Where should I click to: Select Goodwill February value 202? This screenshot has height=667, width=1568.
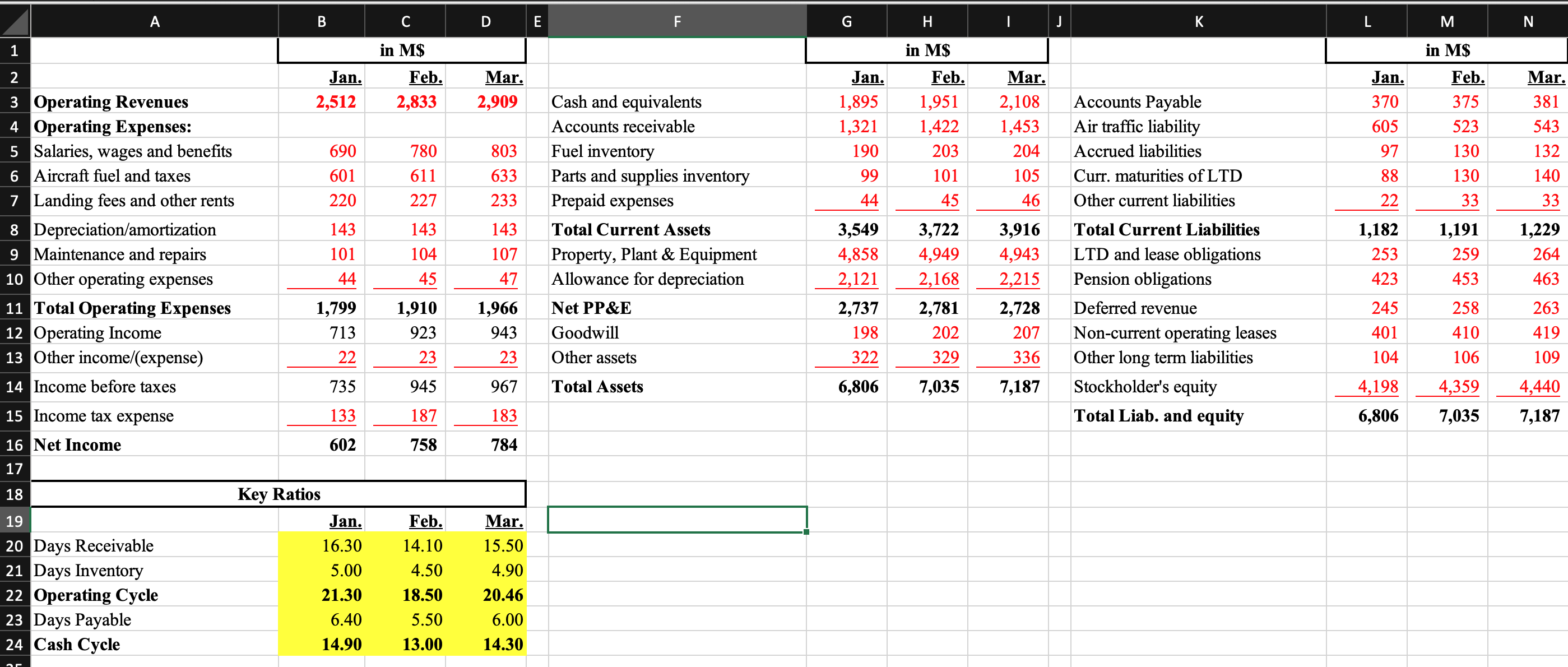(x=945, y=332)
